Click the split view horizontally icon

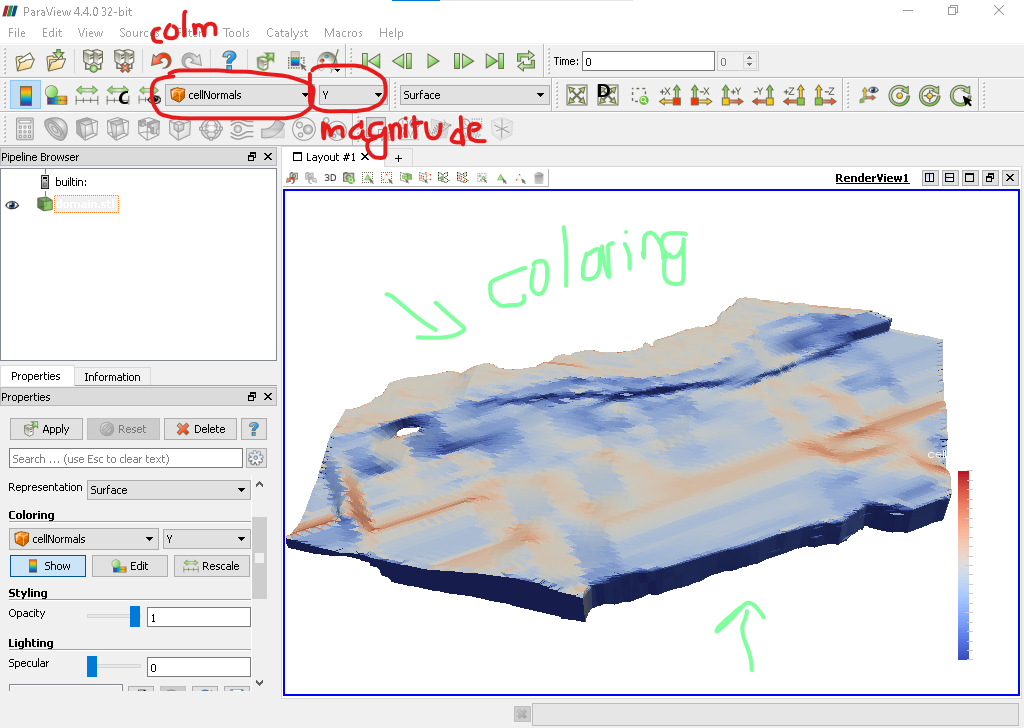[x=930, y=178]
